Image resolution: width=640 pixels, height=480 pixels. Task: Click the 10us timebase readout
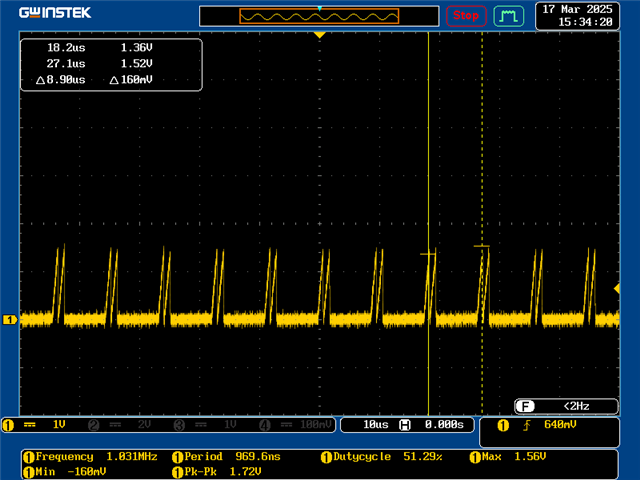[376, 425]
